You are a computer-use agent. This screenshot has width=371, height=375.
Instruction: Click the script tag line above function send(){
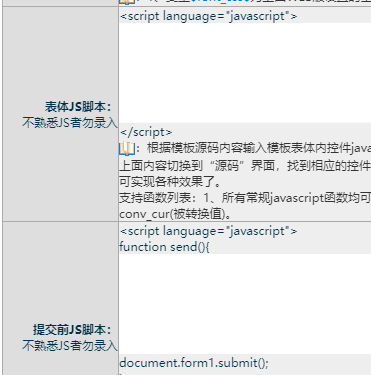click(x=208, y=231)
